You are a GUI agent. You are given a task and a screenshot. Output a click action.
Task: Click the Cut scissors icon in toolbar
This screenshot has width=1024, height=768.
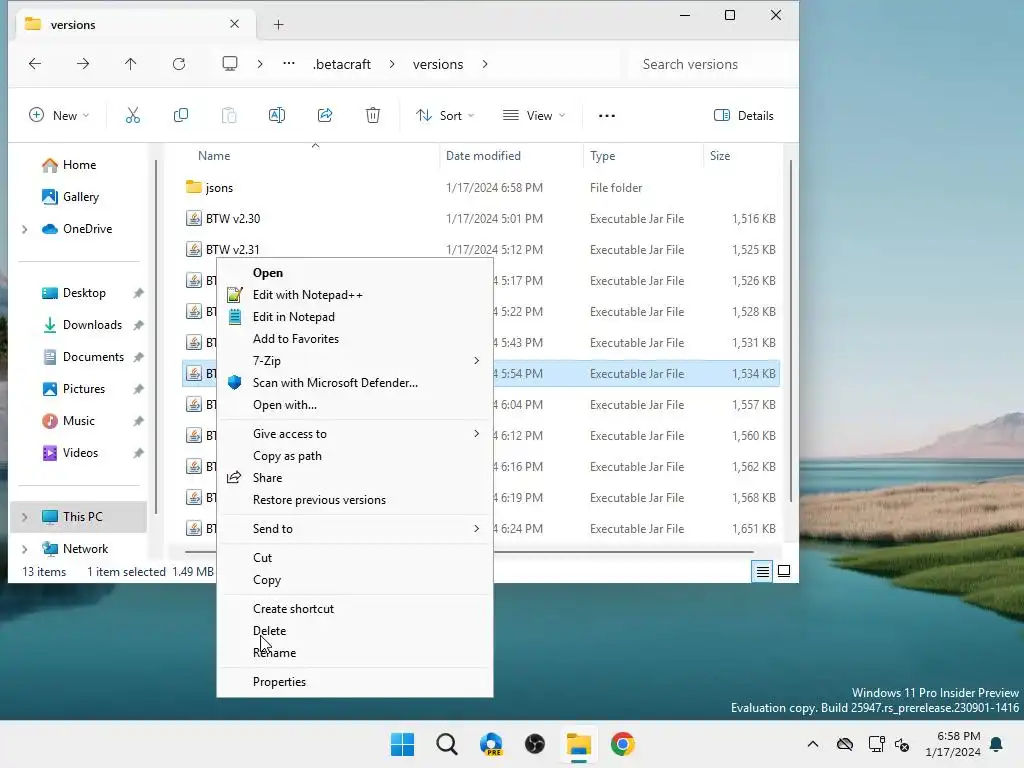pyautogui.click(x=133, y=116)
